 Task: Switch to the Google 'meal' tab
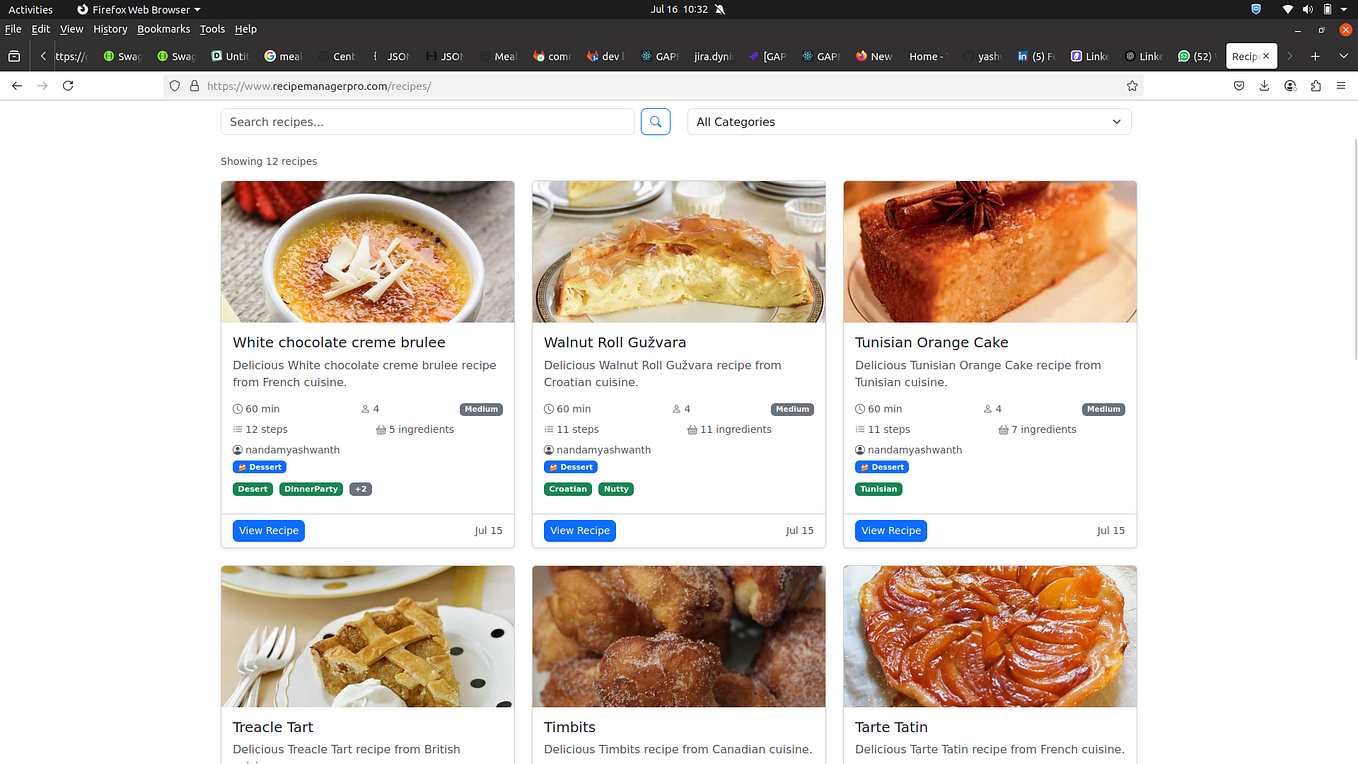[x=283, y=56]
